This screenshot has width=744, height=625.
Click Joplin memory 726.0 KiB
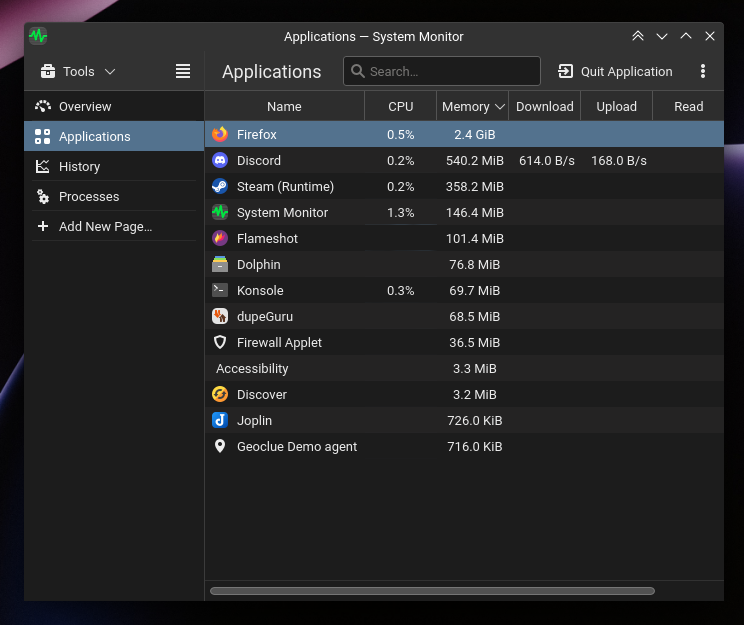pos(474,420)
